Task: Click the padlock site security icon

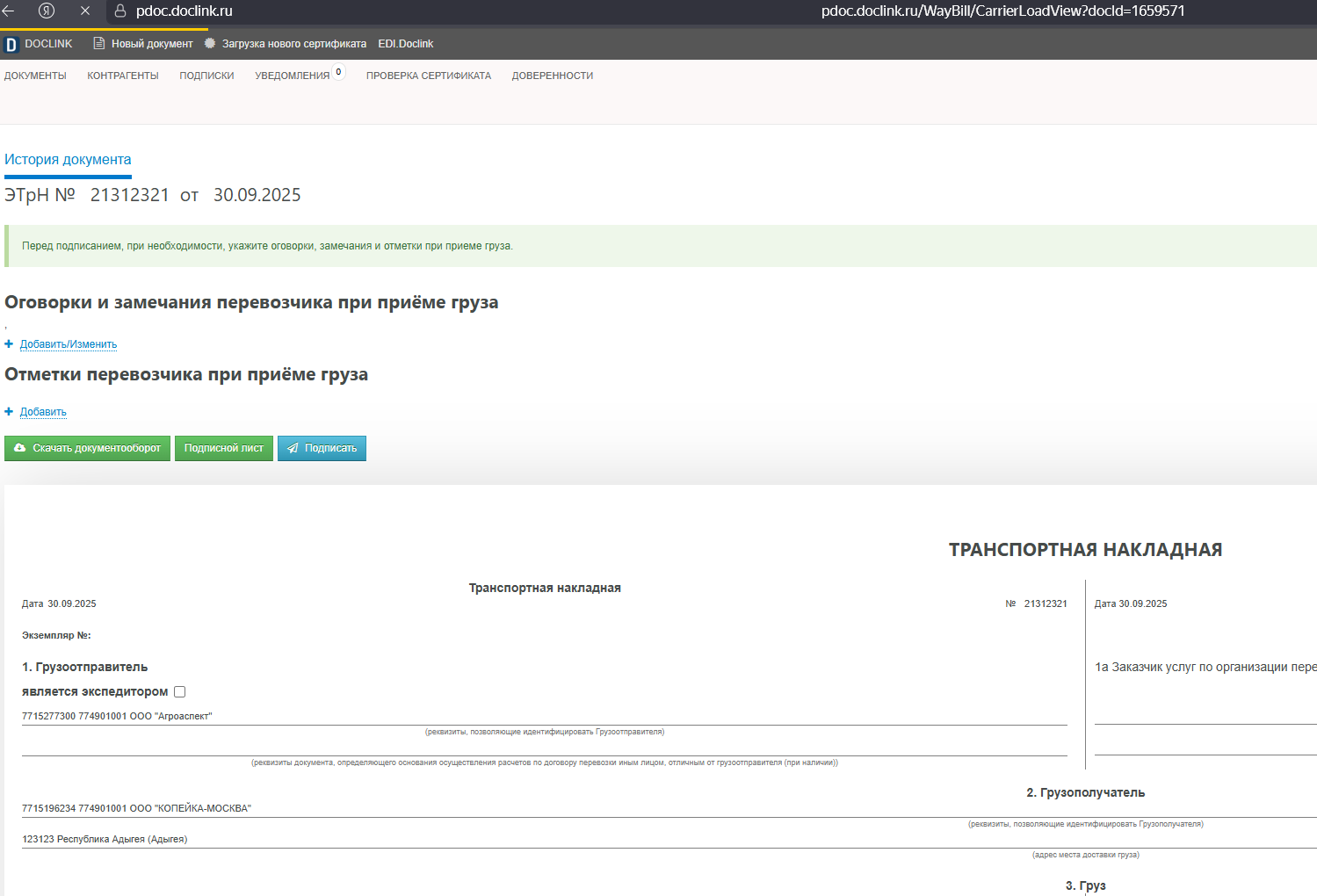Action: pyautogui.click(x=121, y=11)
